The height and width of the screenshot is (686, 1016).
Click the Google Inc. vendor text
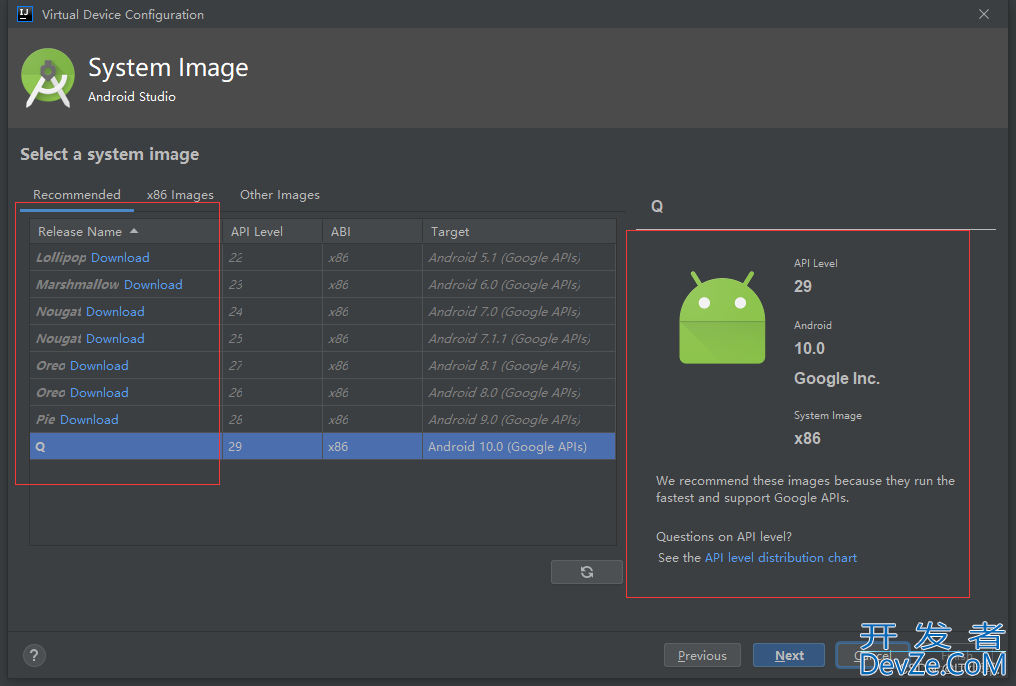(x=837, y=379)
